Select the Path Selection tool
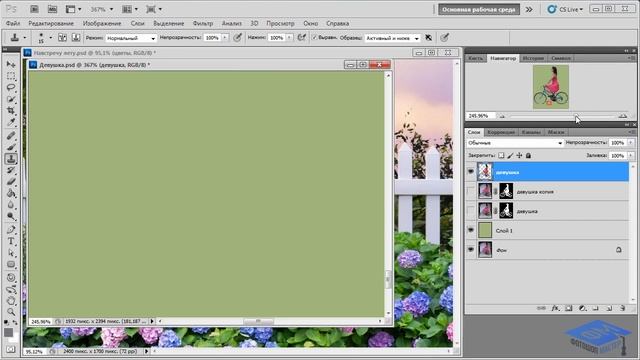This screenshot has width=640, height=360. tap(11, 253)
